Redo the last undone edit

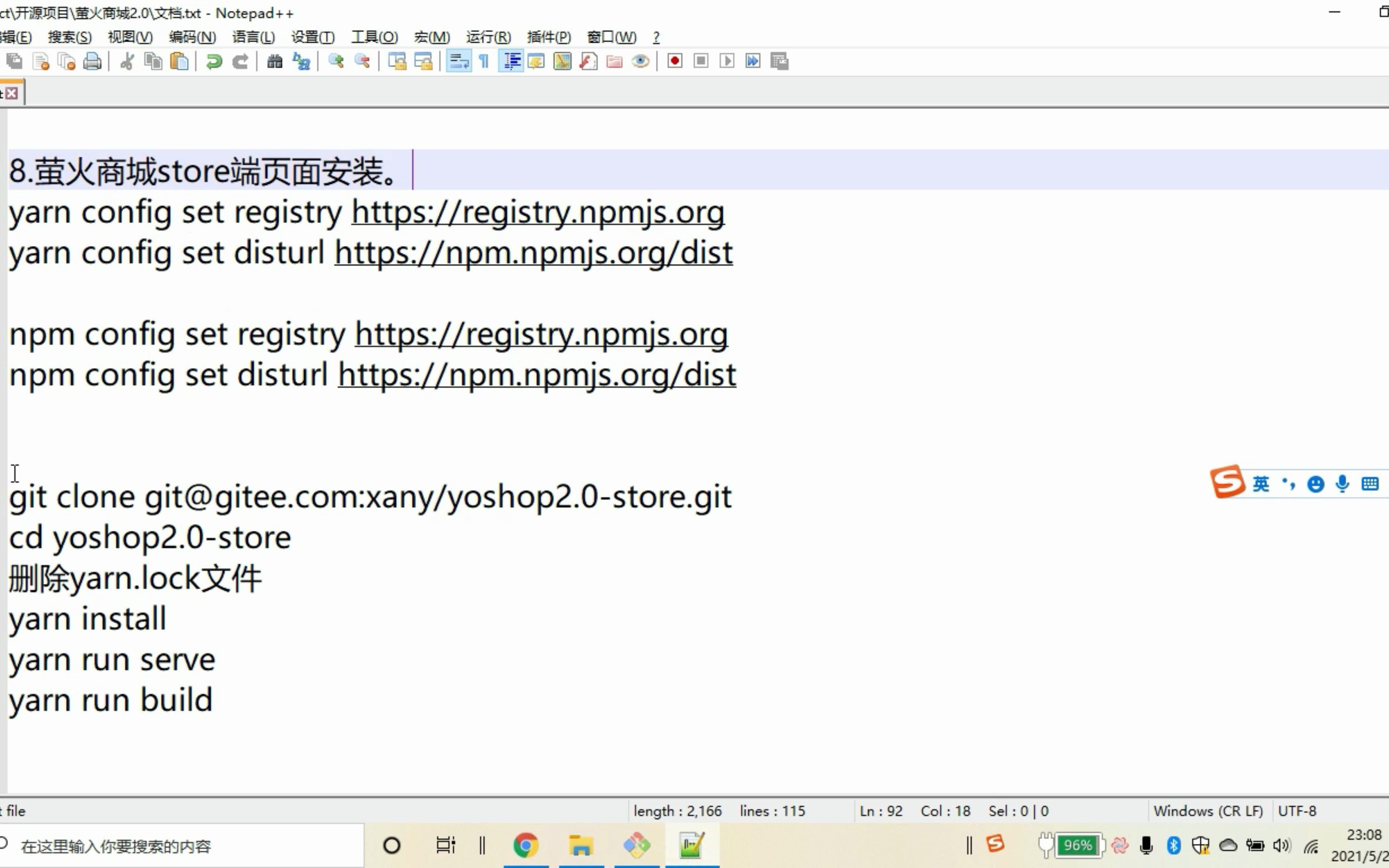click(x=240, y=61)
